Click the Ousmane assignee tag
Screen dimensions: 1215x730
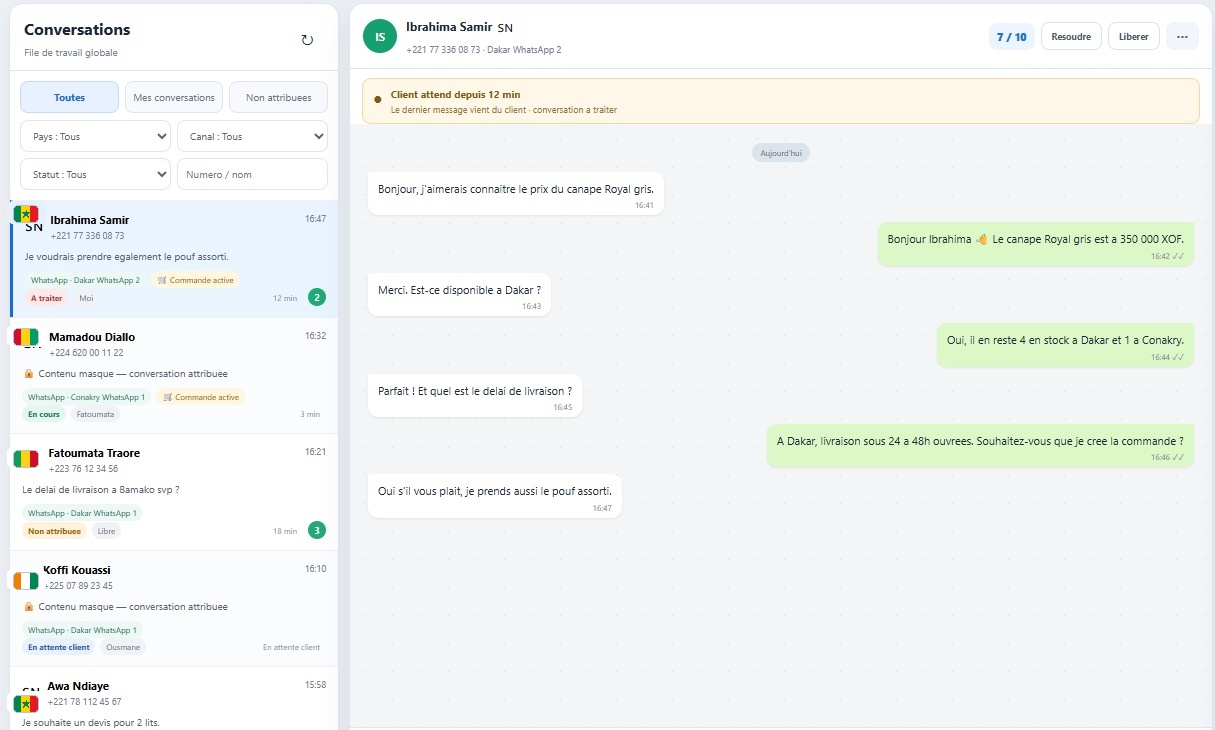123,647
